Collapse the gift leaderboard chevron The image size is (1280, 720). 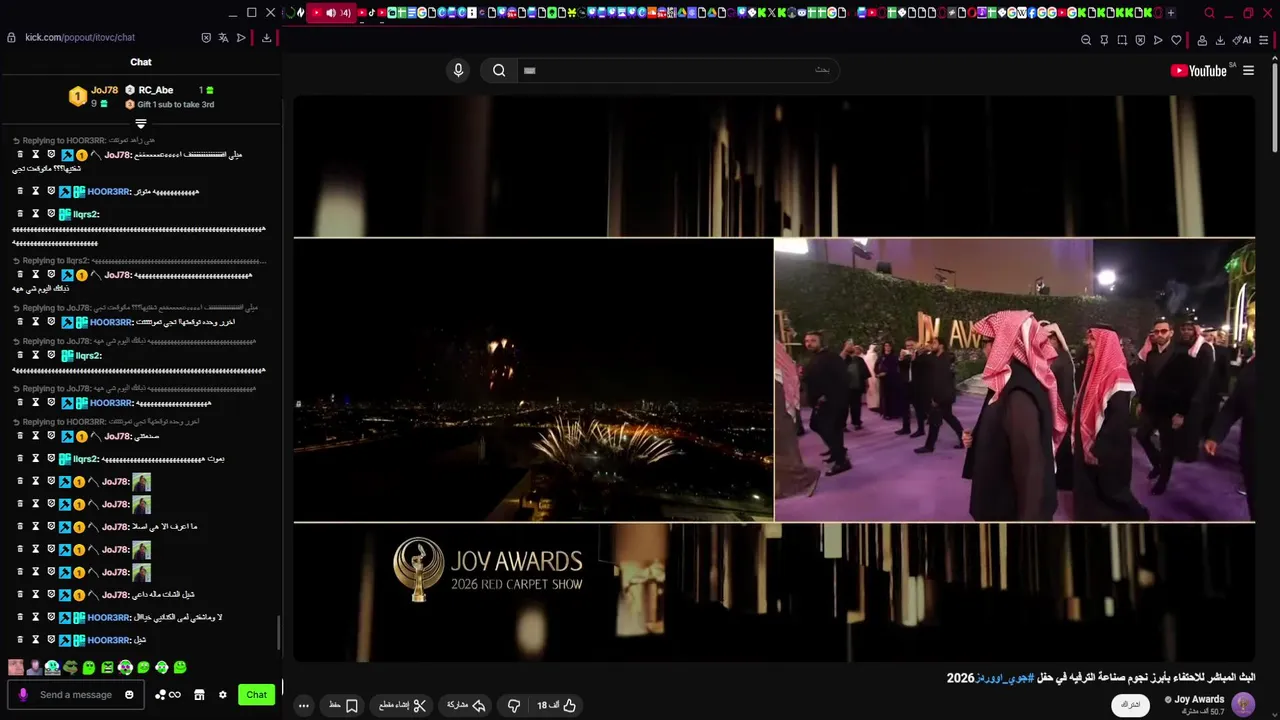pos(141,124)
